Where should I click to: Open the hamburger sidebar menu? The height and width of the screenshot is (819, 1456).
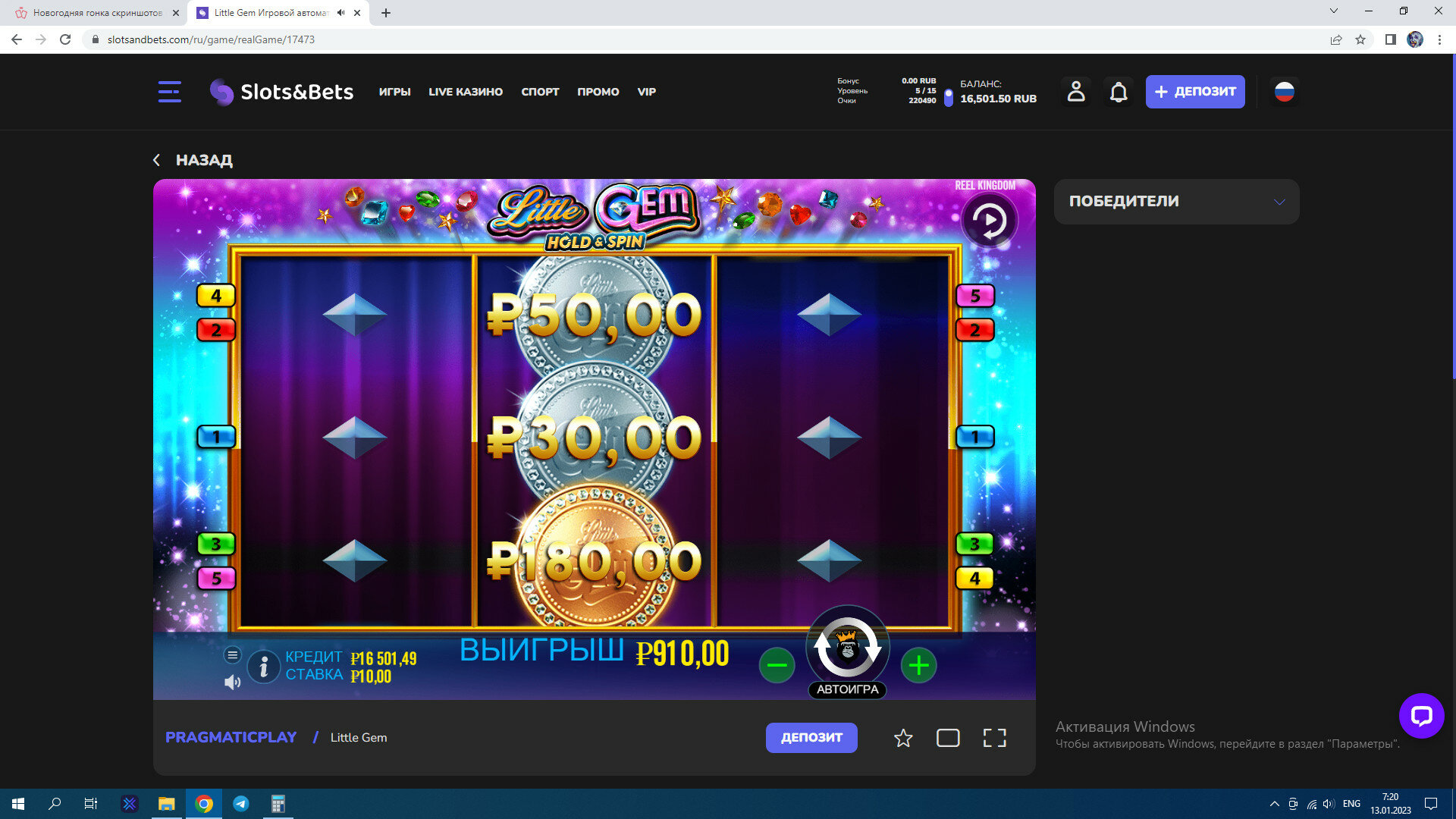[x=169, y=92]
